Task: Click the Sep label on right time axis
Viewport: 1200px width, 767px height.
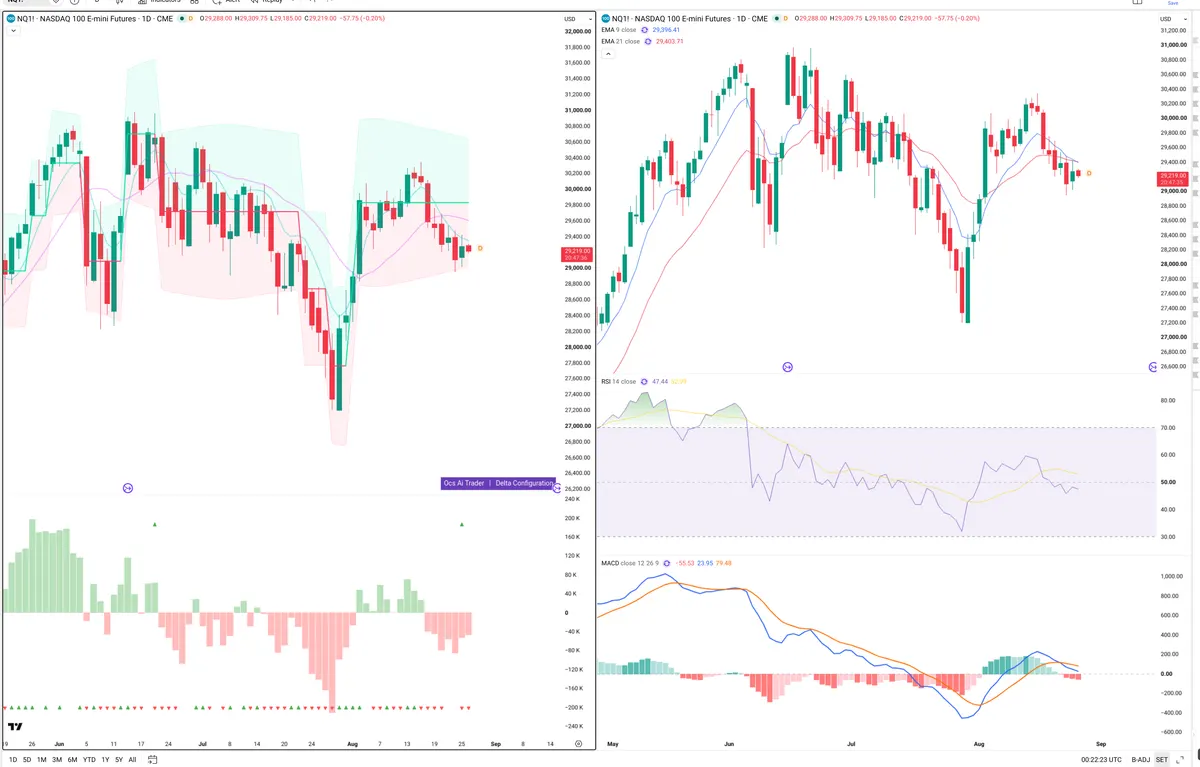Action: pyautogui.click(x=1100, y=745)
